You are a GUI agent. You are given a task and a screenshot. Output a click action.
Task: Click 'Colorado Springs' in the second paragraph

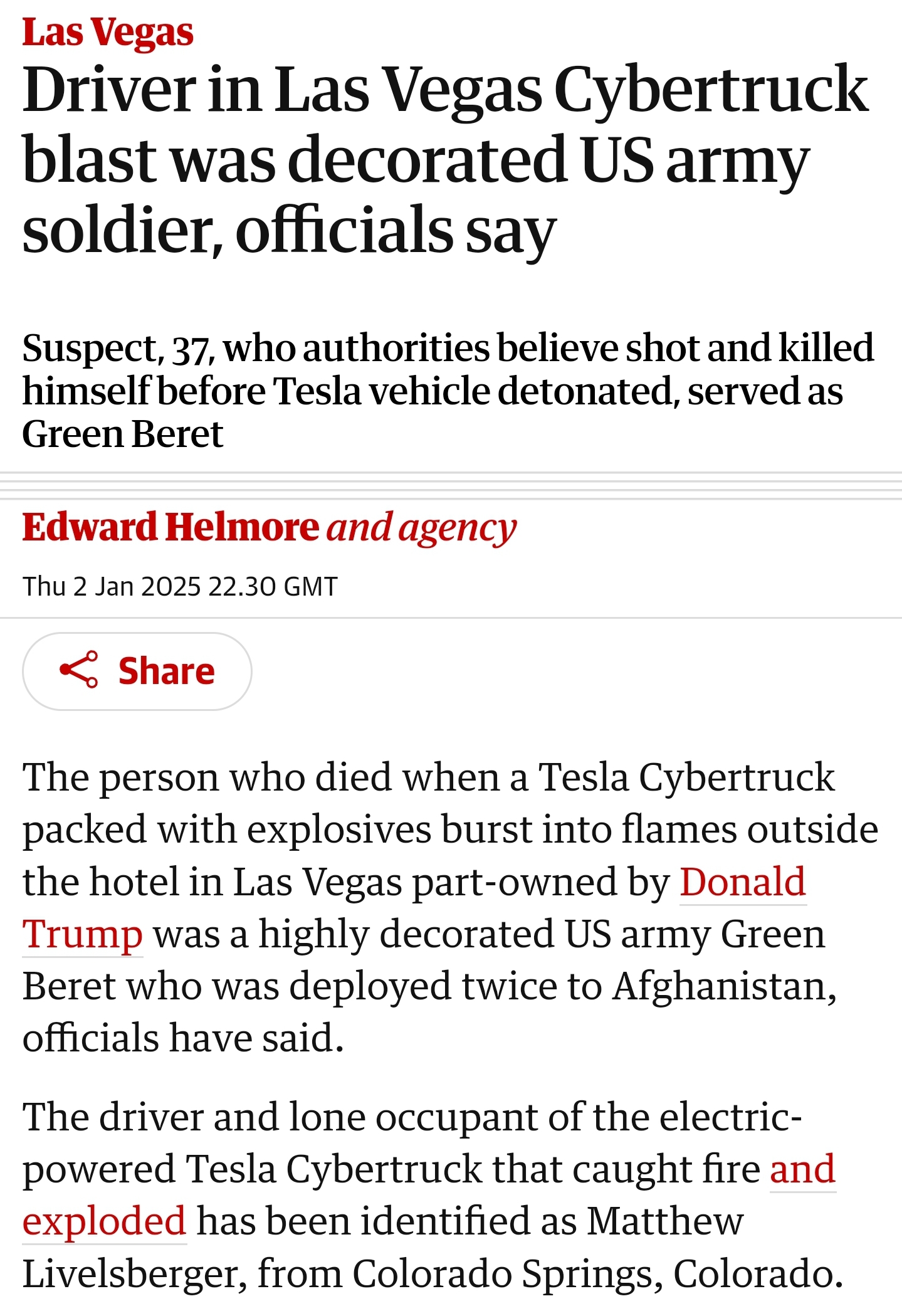pos(508,1274)
